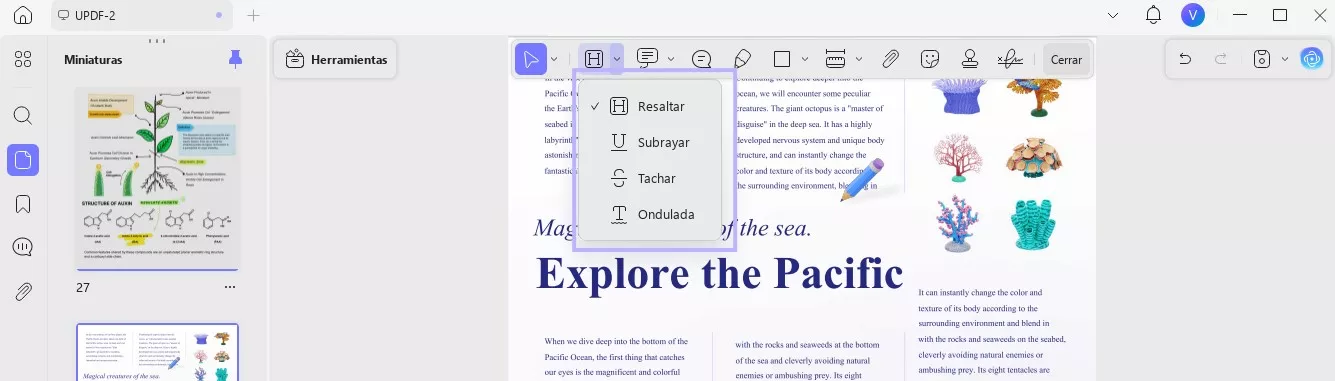Choose the sticker tool icon
This screenshot has height=381, width=1335.
click(930, 59)
